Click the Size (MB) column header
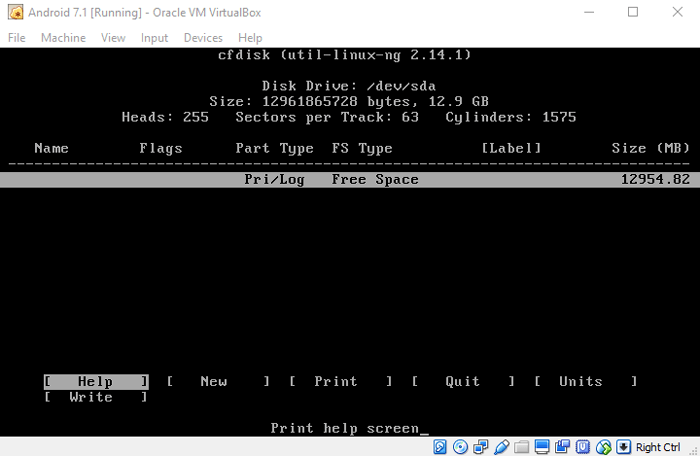 coord(650,148)
